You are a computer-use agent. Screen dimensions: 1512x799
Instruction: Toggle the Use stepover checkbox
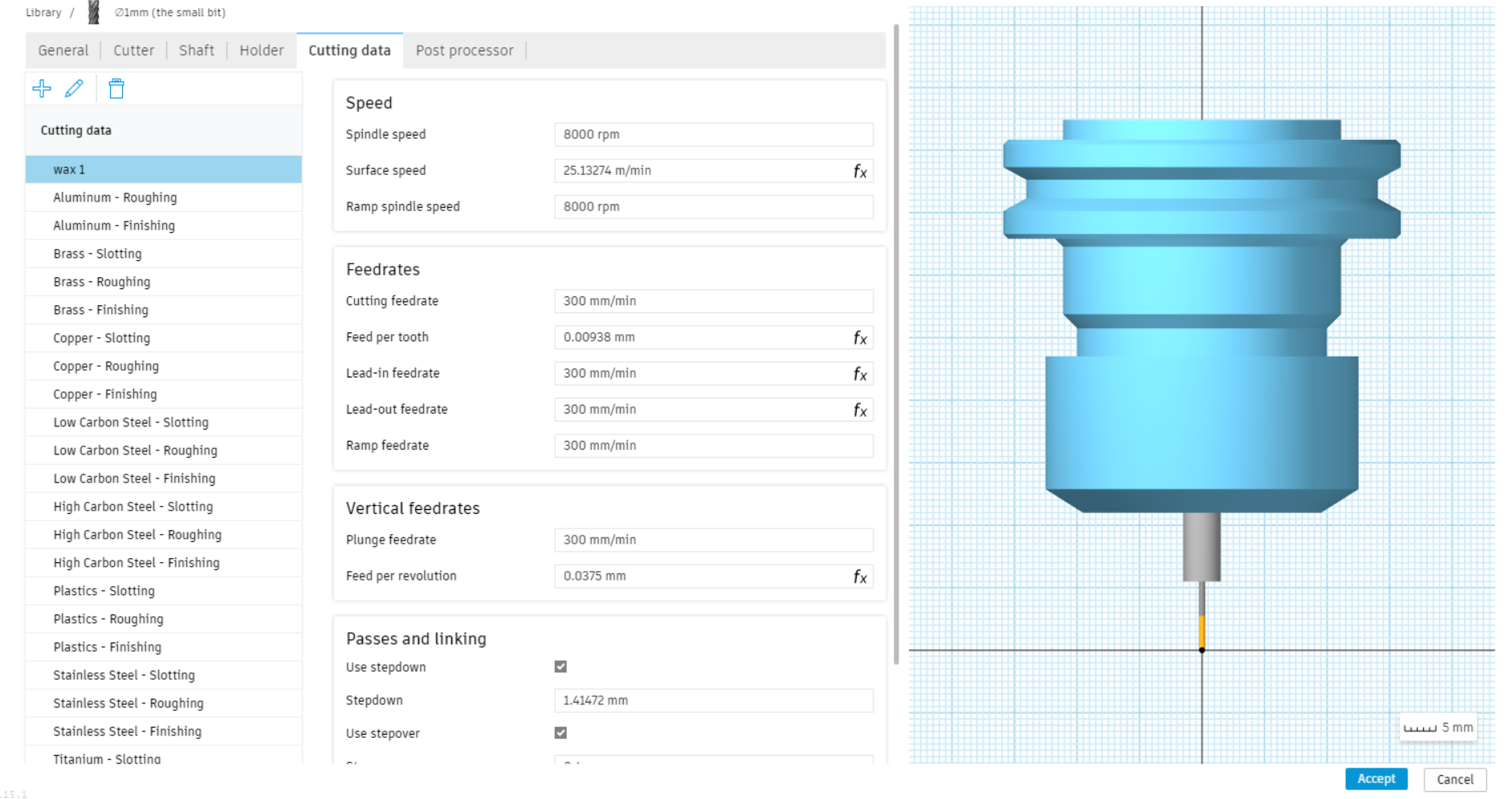(x=560, y=732)
